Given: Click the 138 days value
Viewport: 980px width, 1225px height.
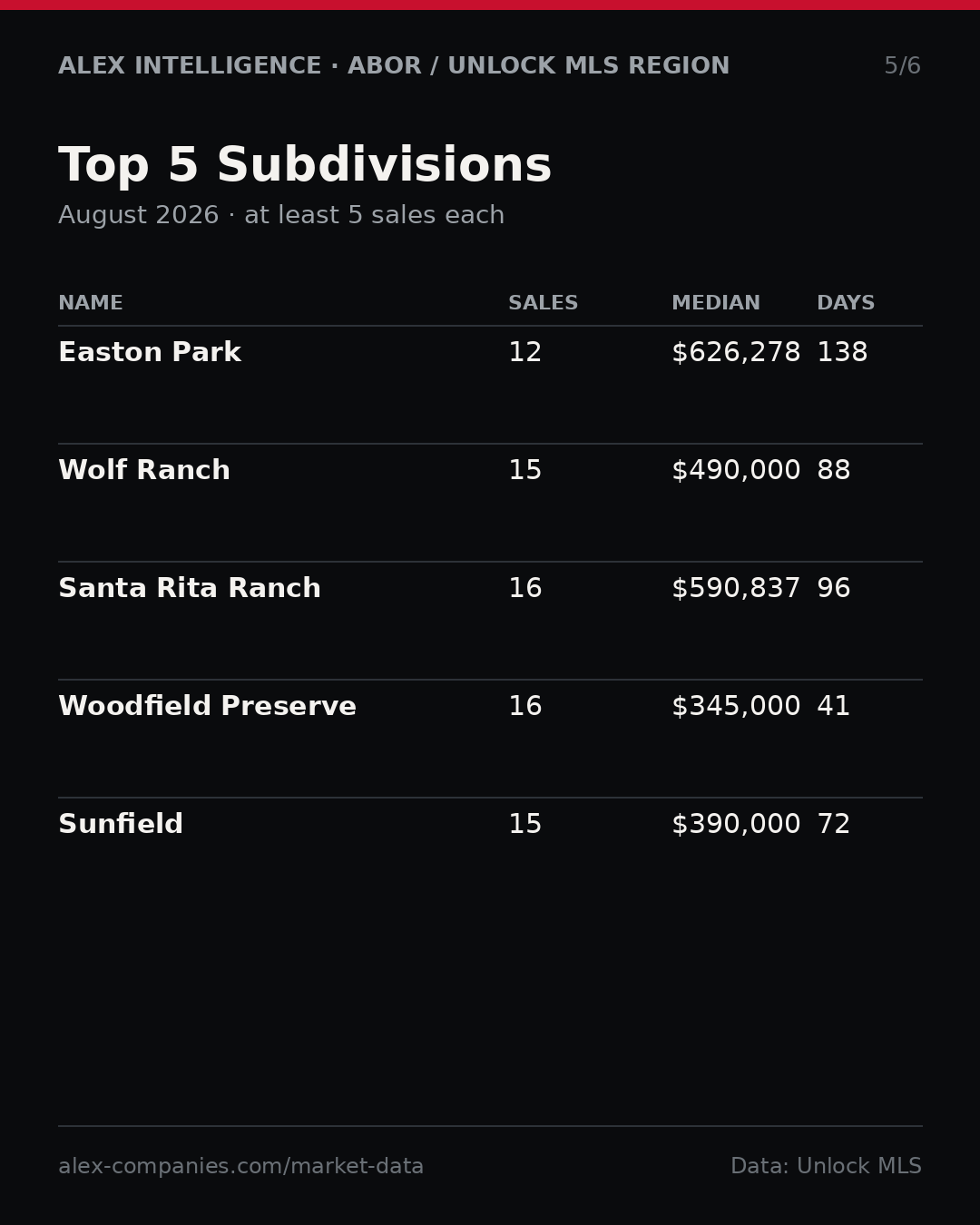Looking at the screenshot, I should pyautogui.click(x=842, y=353).
